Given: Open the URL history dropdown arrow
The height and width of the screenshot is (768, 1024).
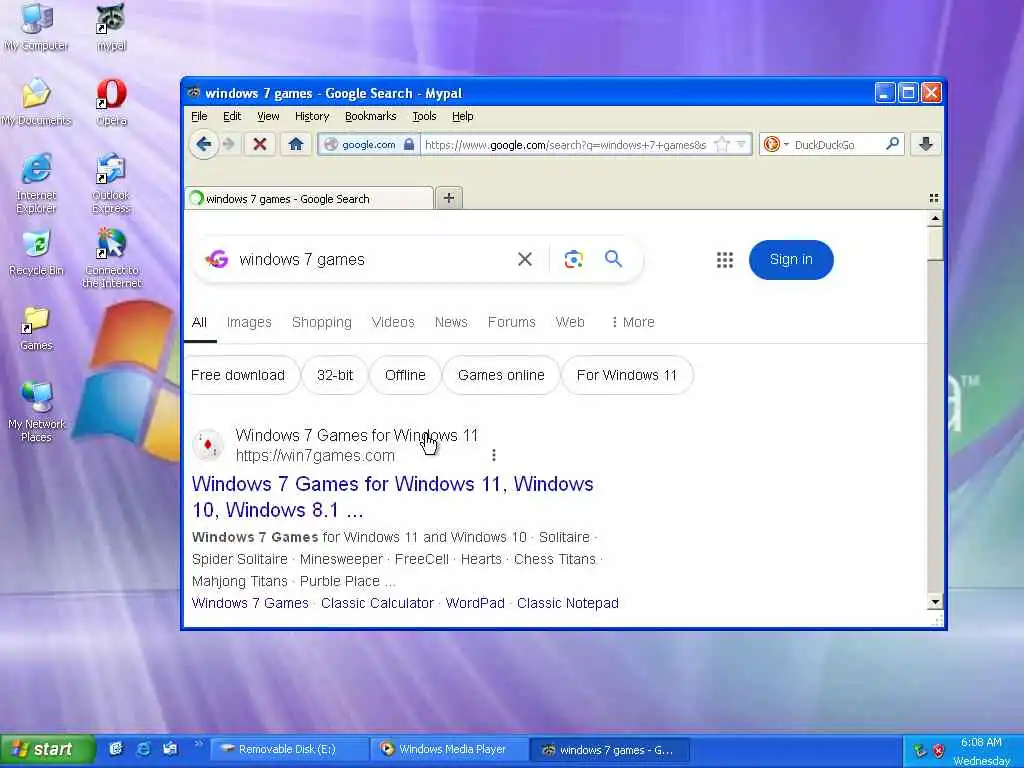Looking at the screenshot, I should (x=741, y=144).
